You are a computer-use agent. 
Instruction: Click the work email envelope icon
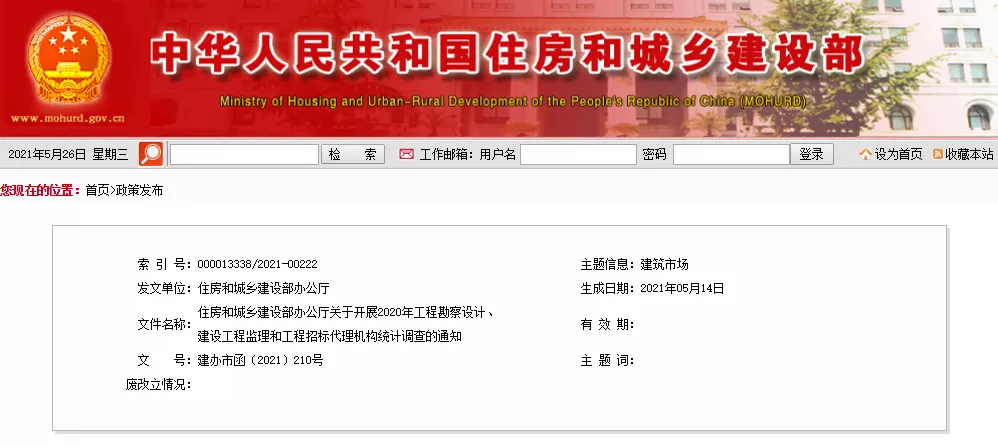pos(406,154)
